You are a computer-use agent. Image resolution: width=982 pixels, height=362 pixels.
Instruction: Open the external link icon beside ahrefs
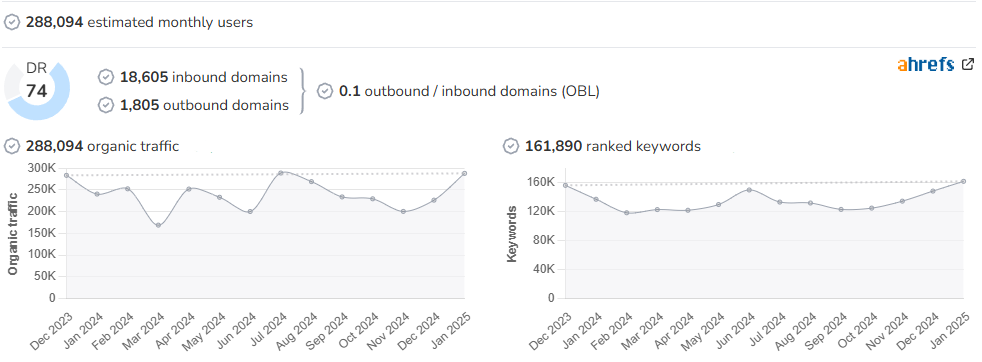coord(968,64)
